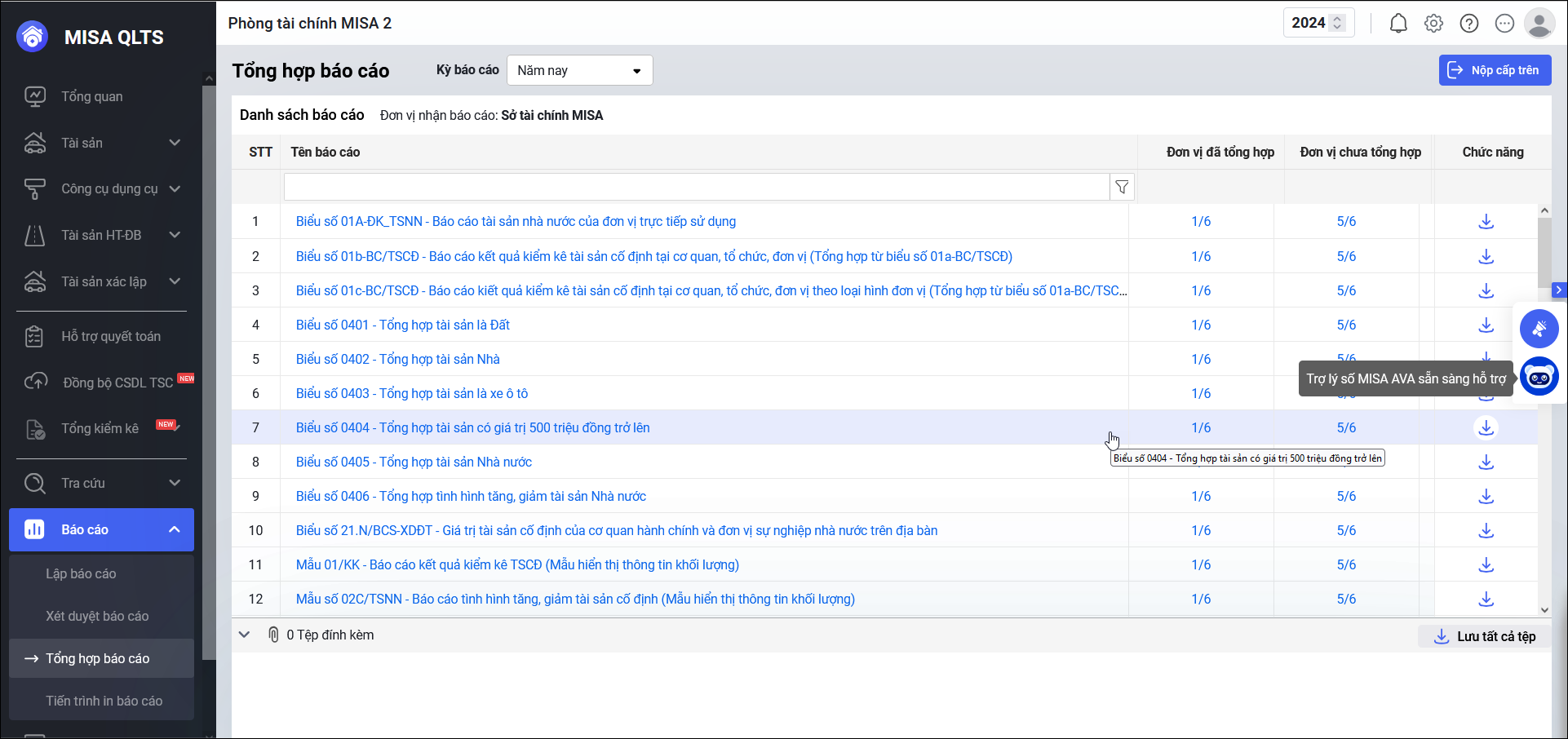The height and width of the screenshot is (739, 1568).
Task: Click the Nộp cấp trên button
Action: click(1494, 70)
